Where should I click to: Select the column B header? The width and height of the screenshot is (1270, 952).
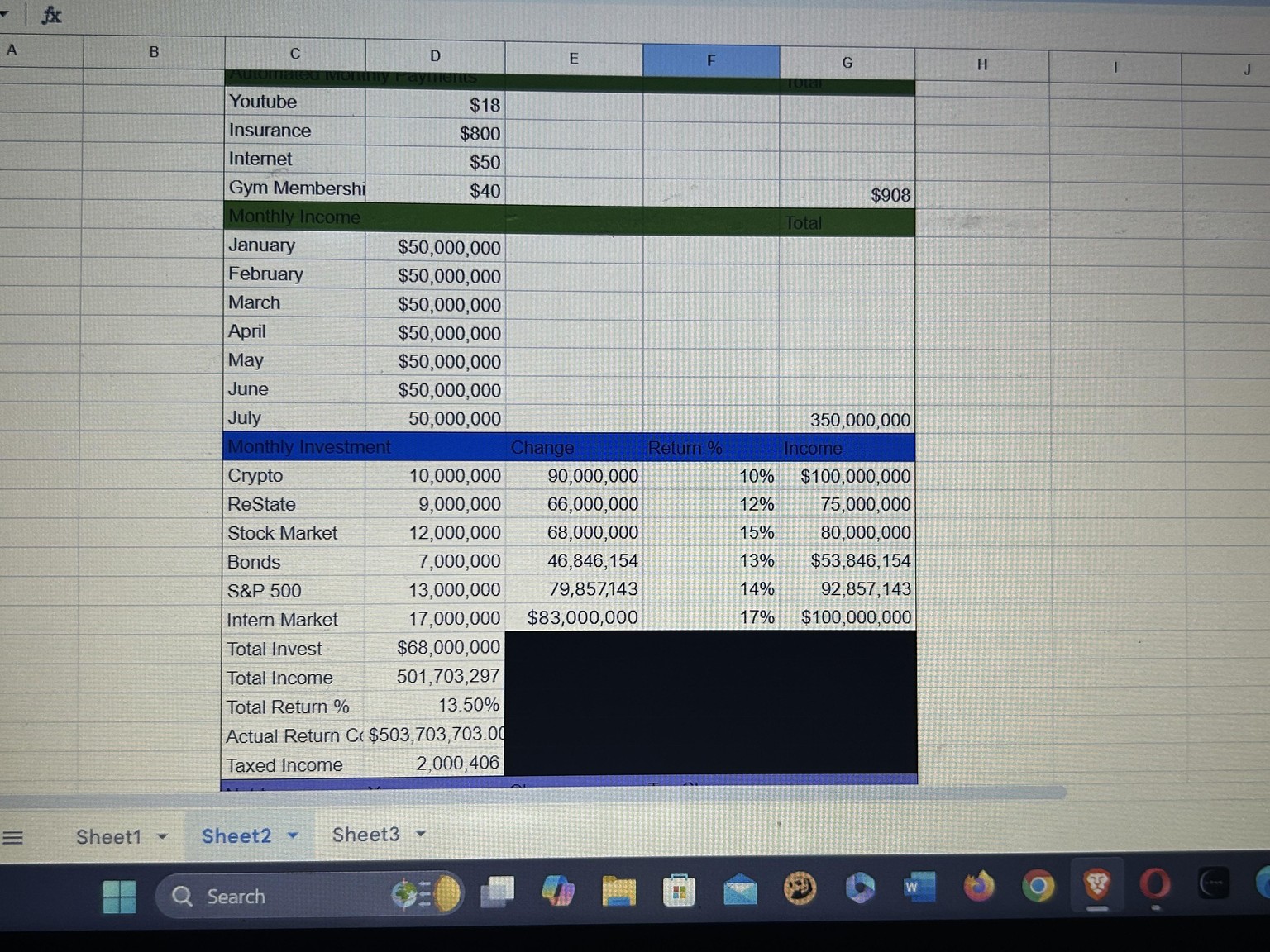click(x=154, y=52)
